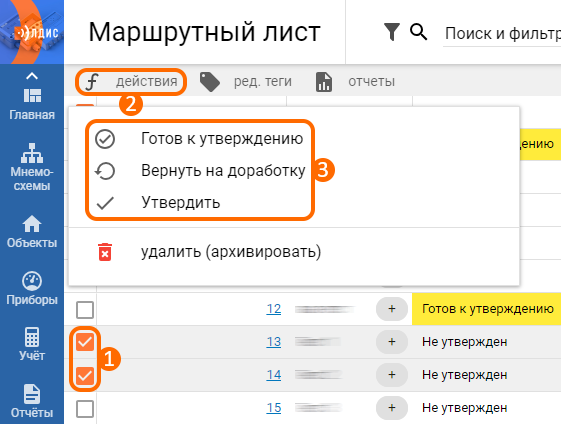561x424 pixels.
Task: Click the magnifier search icon
Action: 418,32
